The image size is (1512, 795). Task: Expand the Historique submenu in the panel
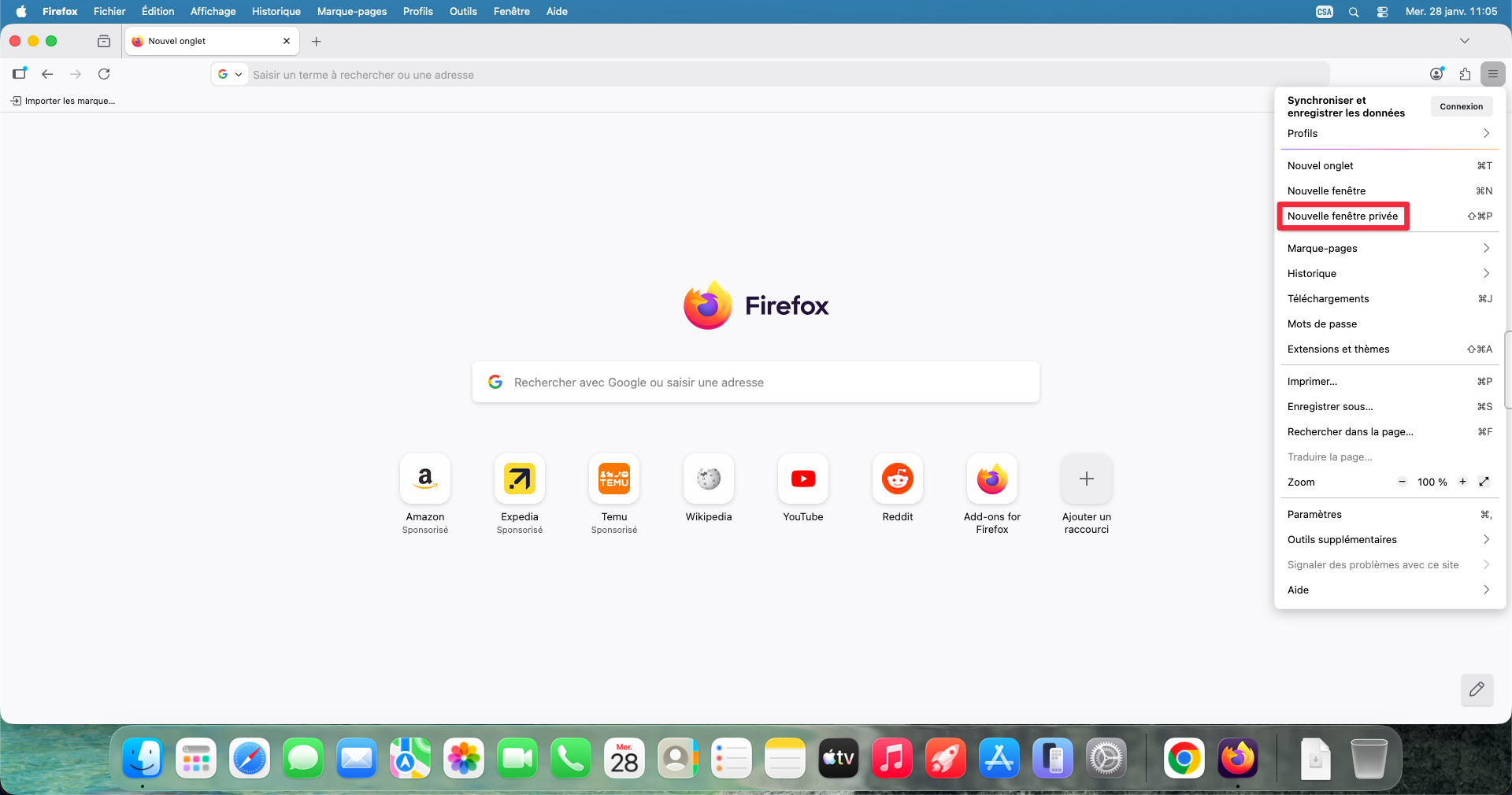(x=1390, y=273)
